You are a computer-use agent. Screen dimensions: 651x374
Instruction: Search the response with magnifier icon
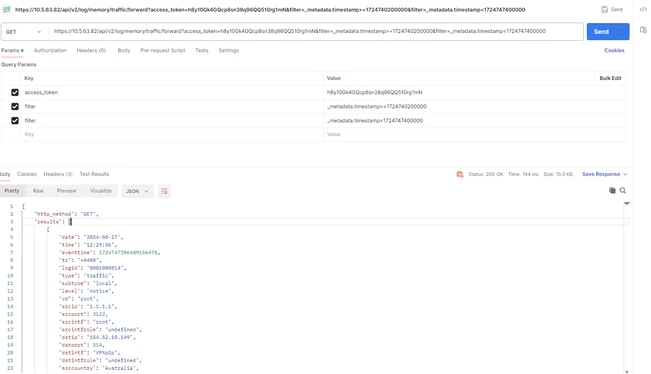coord(623,191)
